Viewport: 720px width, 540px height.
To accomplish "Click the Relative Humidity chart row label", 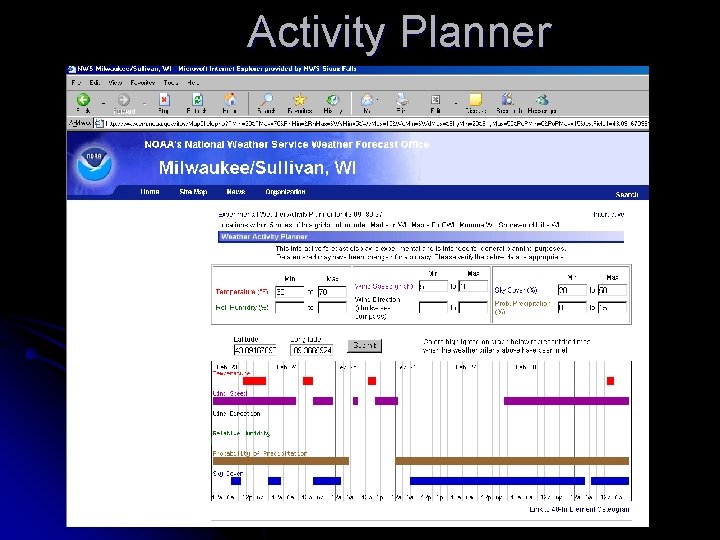I will [241, 433].
